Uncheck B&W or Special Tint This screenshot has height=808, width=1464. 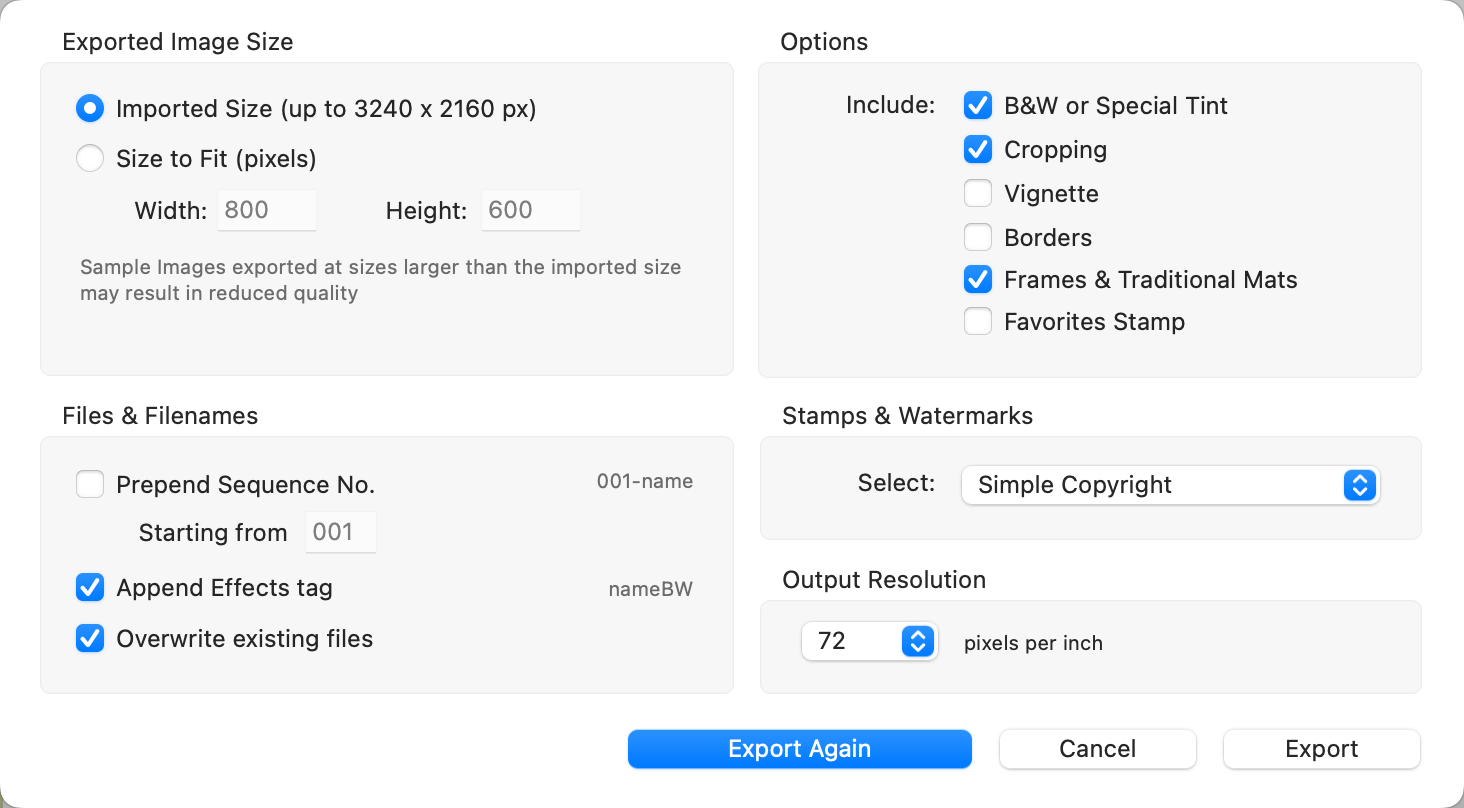977,106
